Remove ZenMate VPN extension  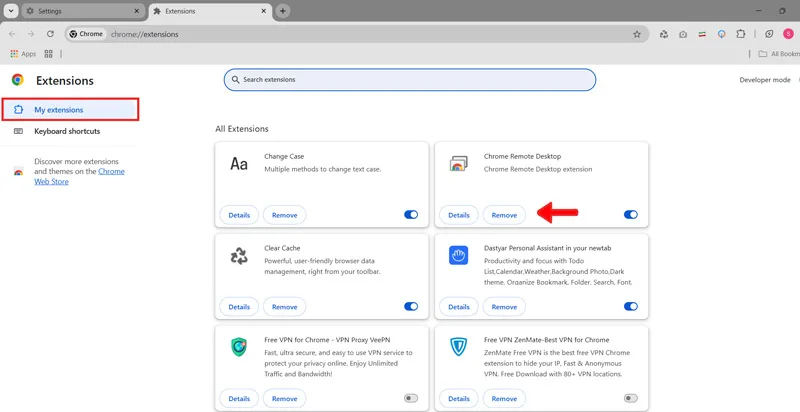click(504, 399)
